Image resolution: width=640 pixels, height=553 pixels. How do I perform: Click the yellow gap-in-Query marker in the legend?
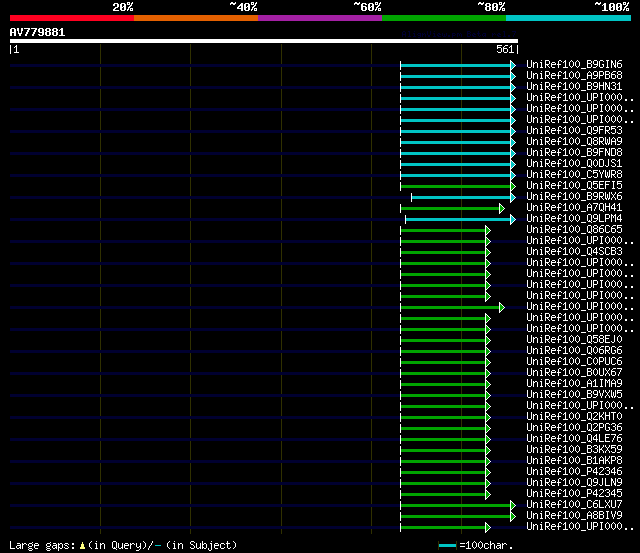pyautogui.click(x=82, y=546)
